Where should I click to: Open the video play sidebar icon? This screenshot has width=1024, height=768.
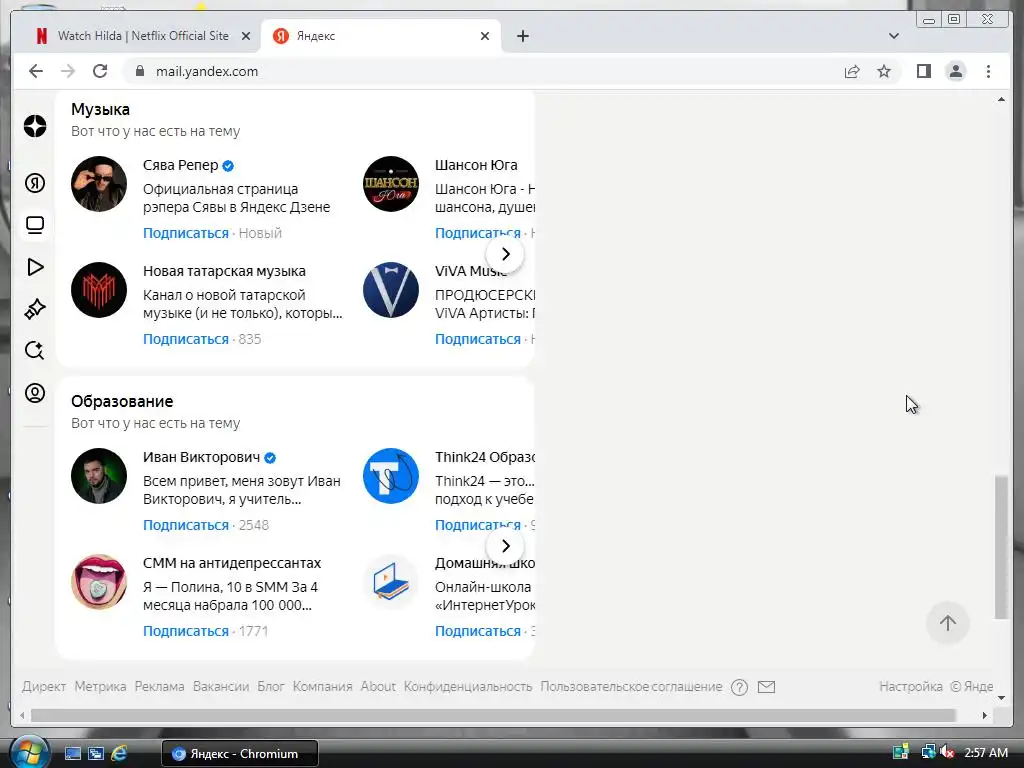pyautogui.click(x=35, y=267)
